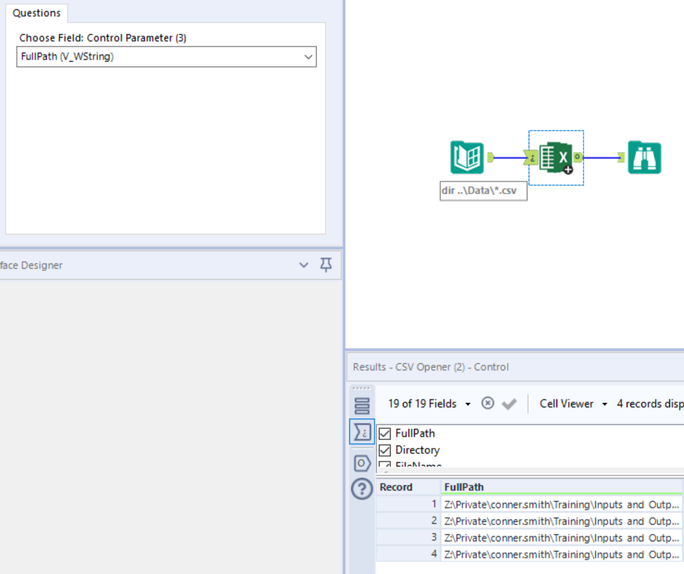Click record number 1 row header
The image size is (684, 574).
click(409, 505)
